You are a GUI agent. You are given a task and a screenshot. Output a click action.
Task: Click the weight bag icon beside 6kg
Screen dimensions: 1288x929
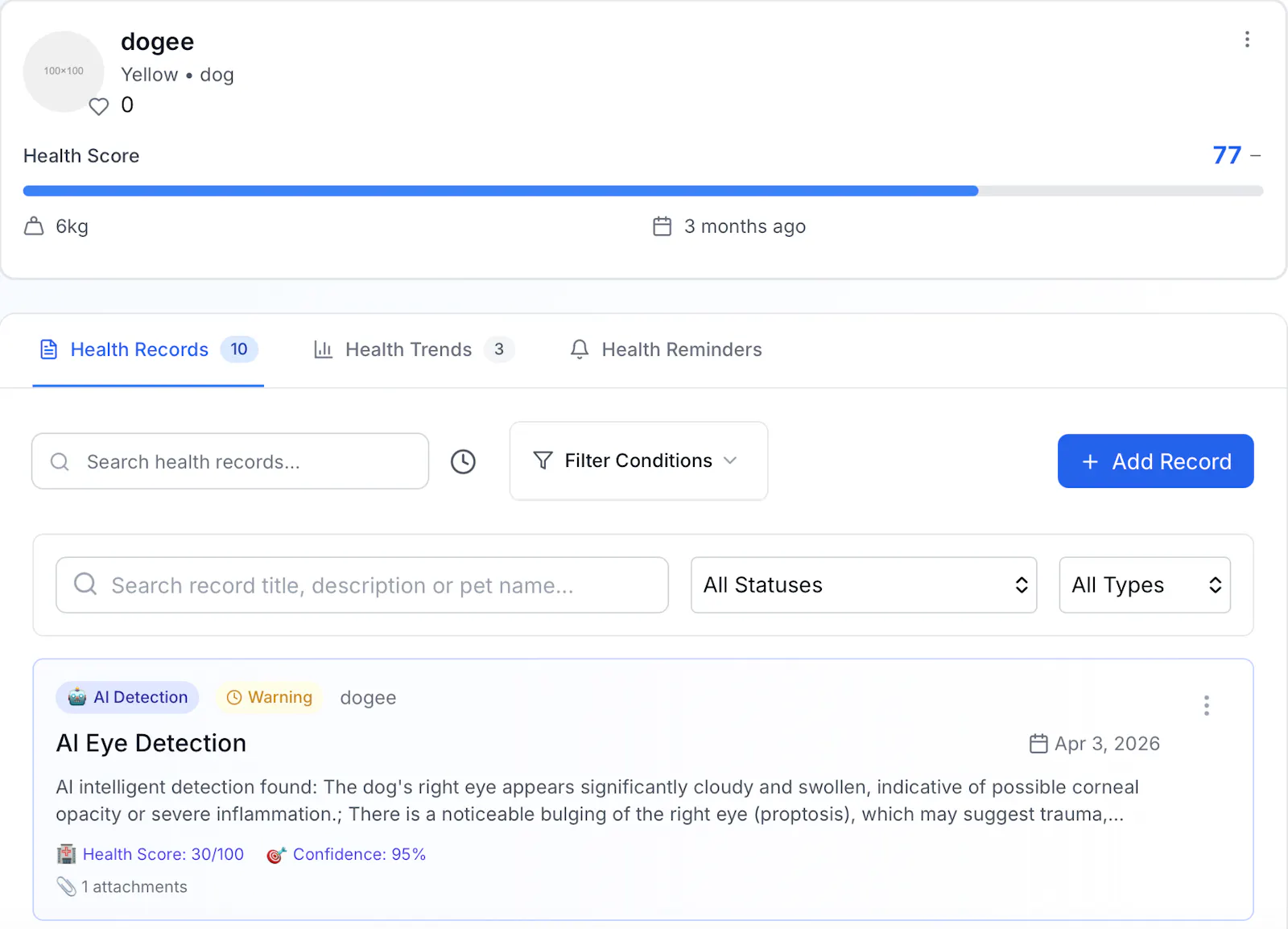34,226
